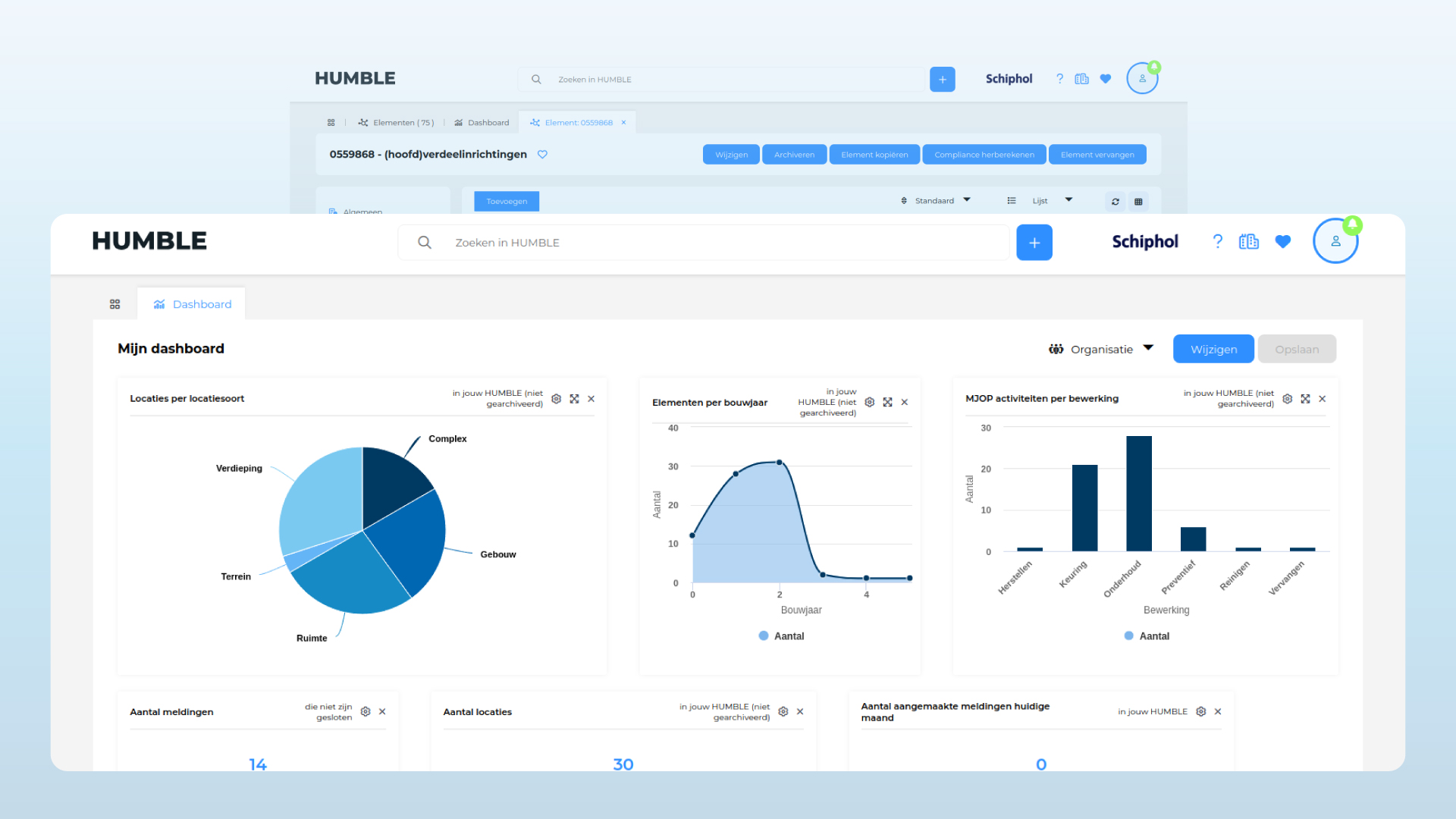Open settings gear of MJOP activiteiten widget
The image size is (1456, 819).
coord(1287,399)
